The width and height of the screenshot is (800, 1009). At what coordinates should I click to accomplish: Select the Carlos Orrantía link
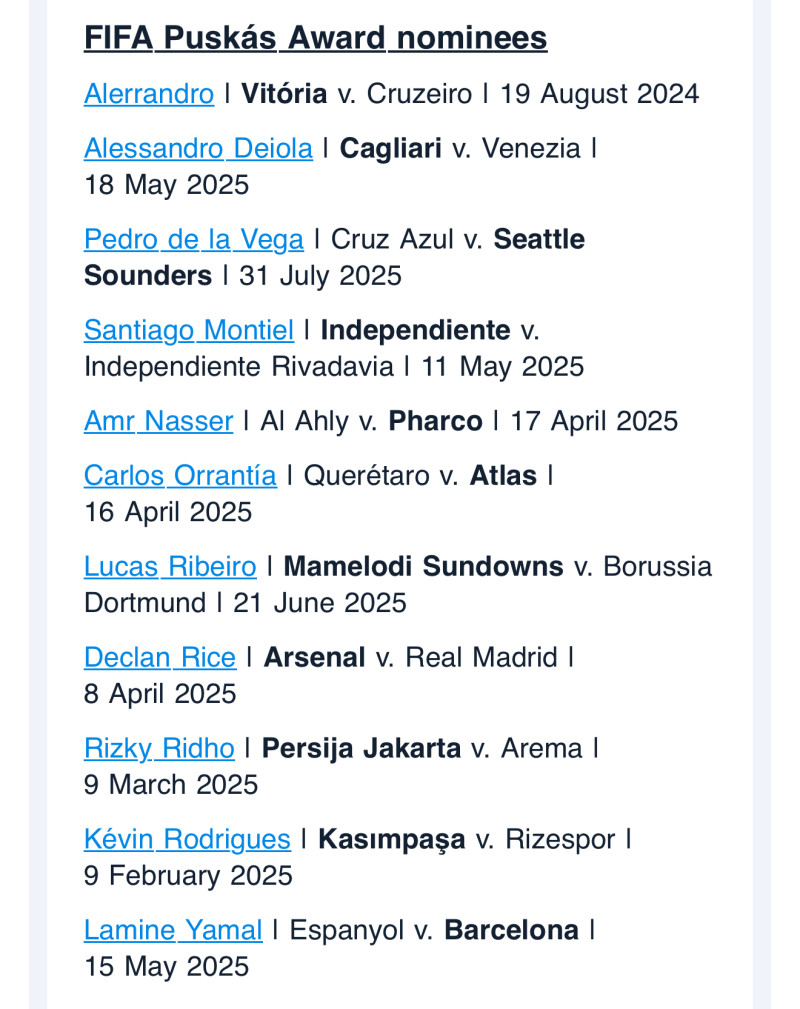[x=180, y=475]
